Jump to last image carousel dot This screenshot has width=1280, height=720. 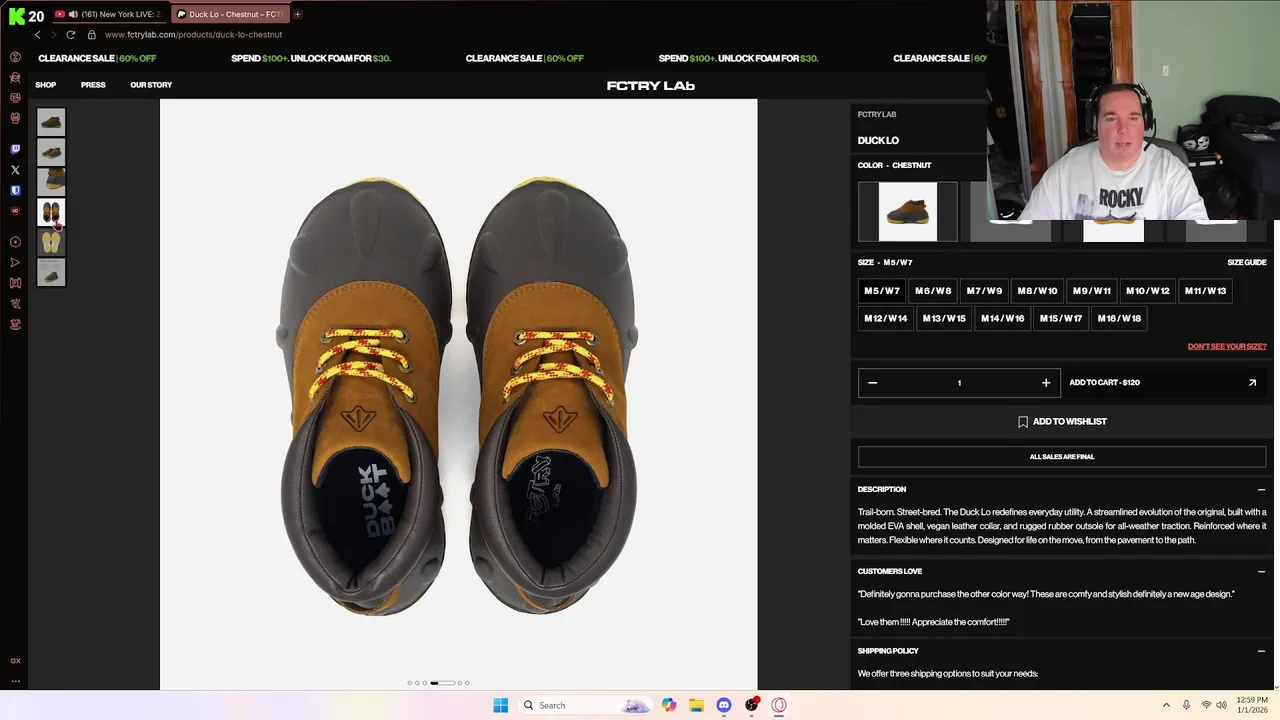click(467, 683)
